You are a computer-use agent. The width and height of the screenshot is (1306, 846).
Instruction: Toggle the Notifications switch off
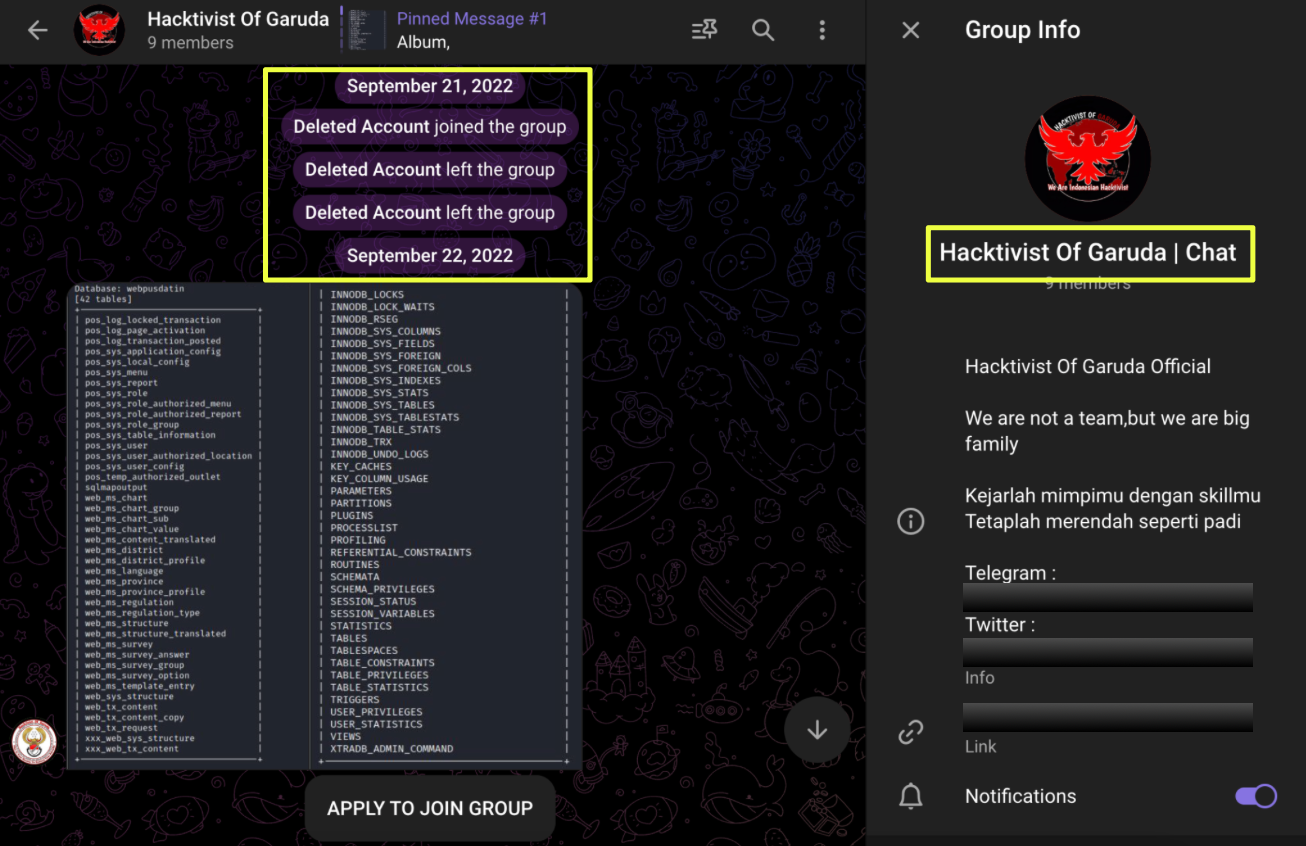1256,796
